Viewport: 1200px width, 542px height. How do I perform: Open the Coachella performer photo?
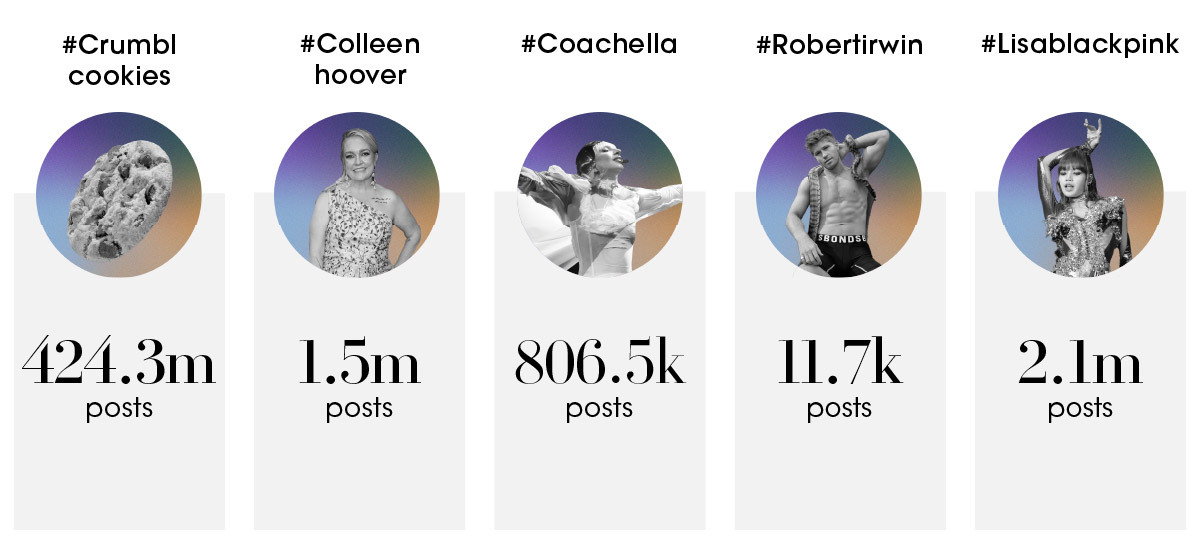click(599, 193)
